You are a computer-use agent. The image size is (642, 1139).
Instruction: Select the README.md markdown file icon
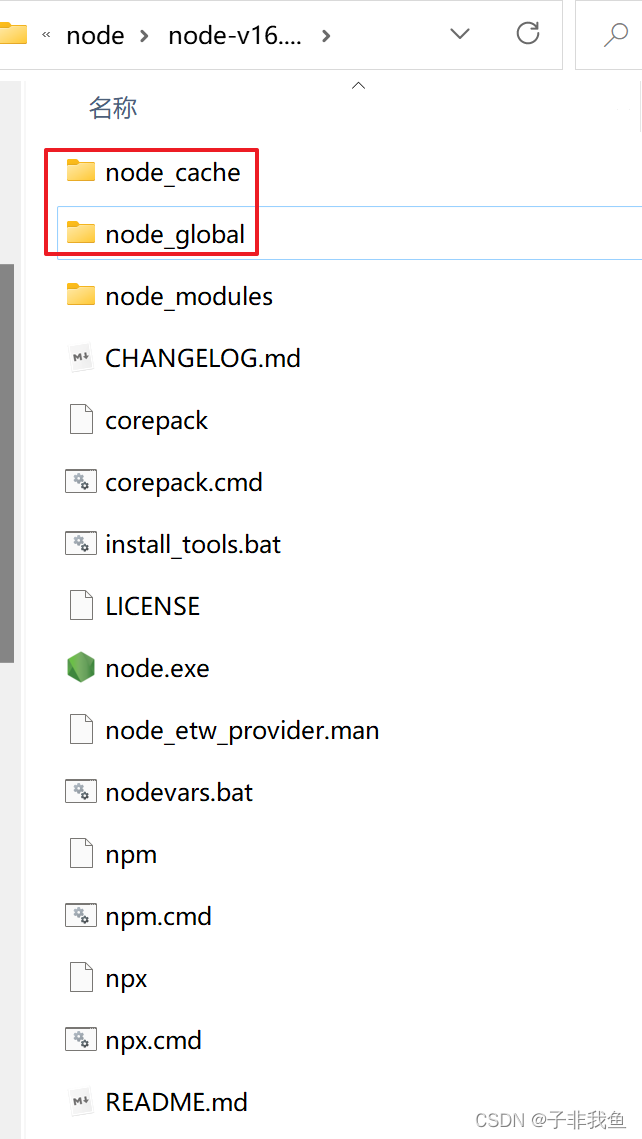[x=81, y=1102]
